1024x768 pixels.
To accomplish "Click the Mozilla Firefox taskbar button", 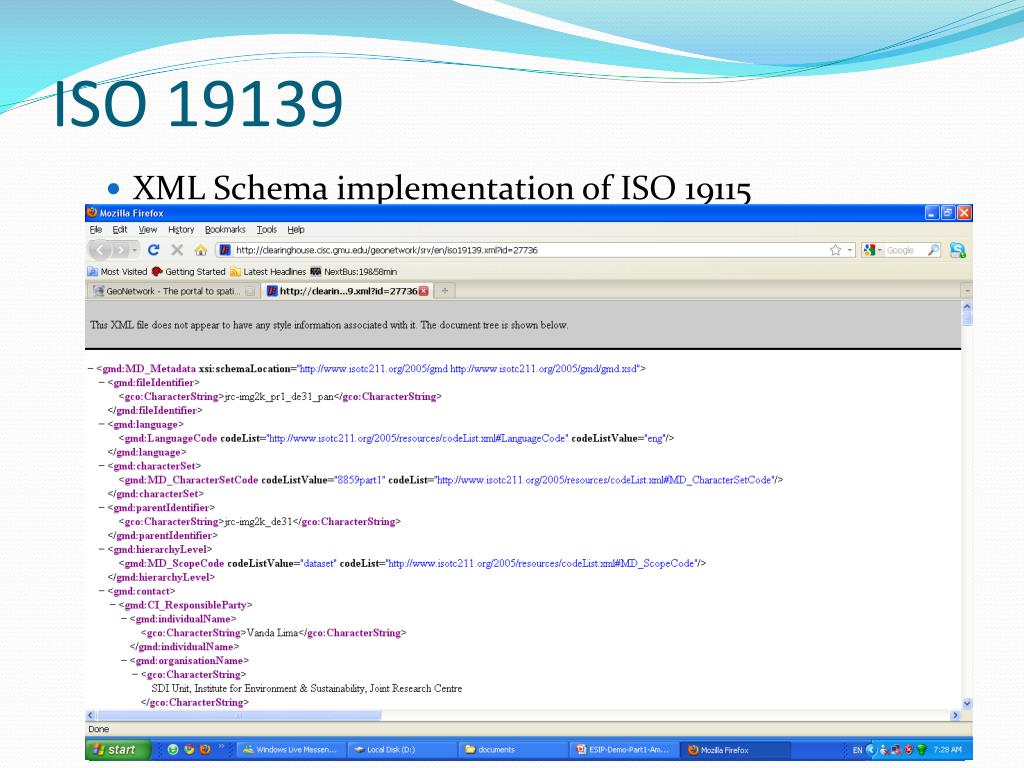I will 736,750.
